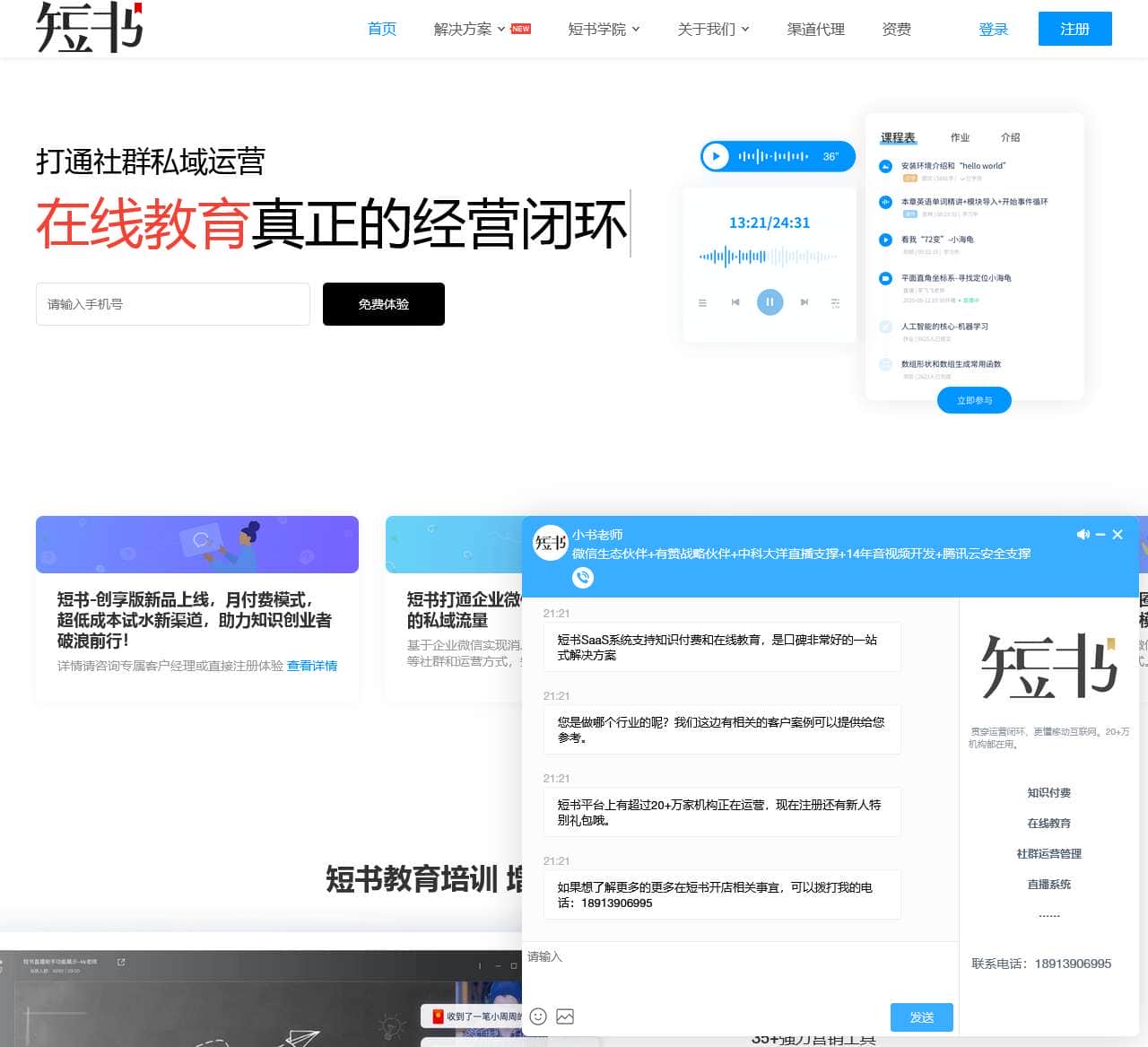The width and height of the screenshot is (1148, 1047).
Task: Click the play icon beside 看我72变-小海龟
Action: pos(885,240)
